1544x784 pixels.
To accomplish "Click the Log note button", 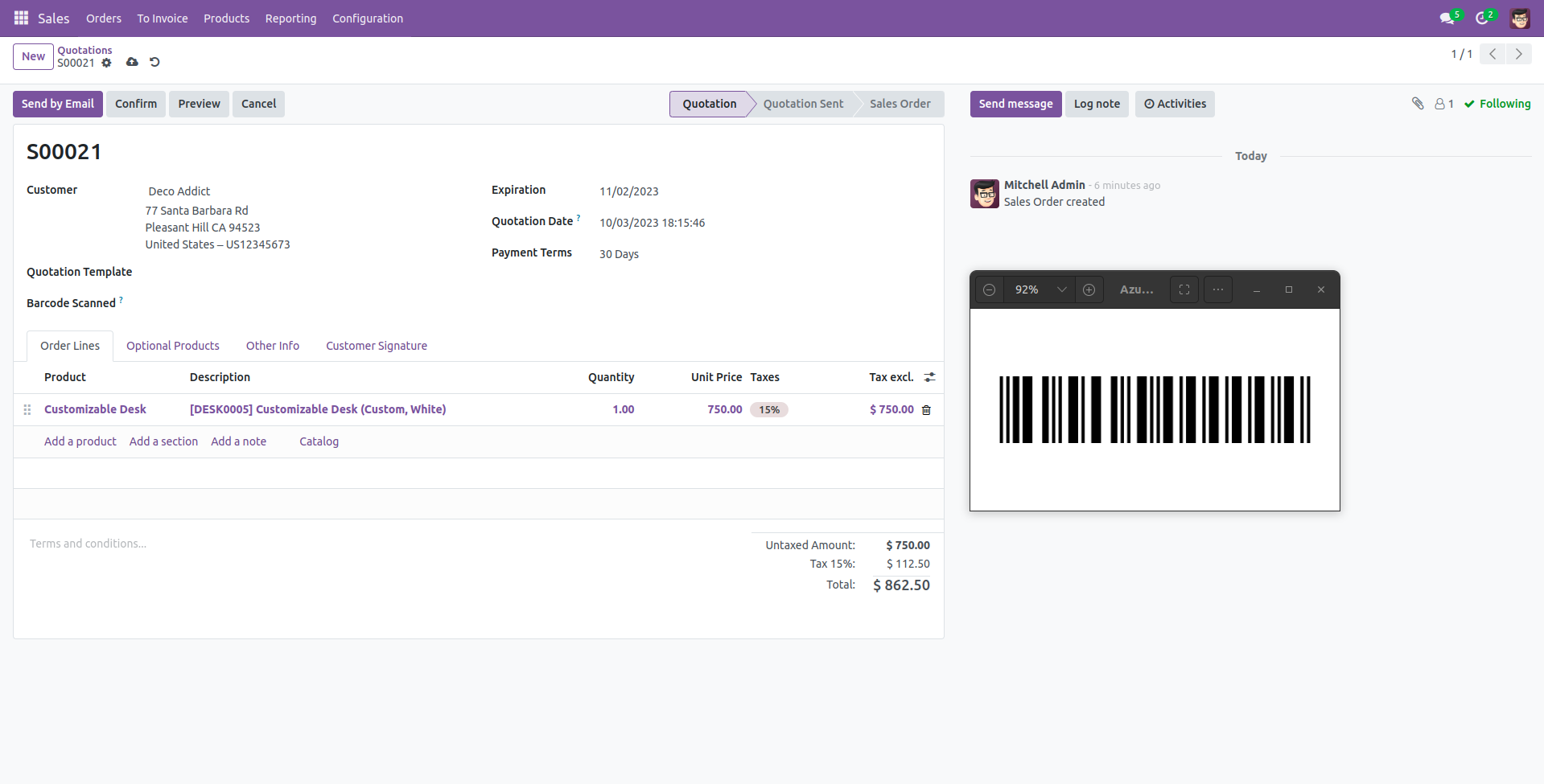I will (1097, 104).
